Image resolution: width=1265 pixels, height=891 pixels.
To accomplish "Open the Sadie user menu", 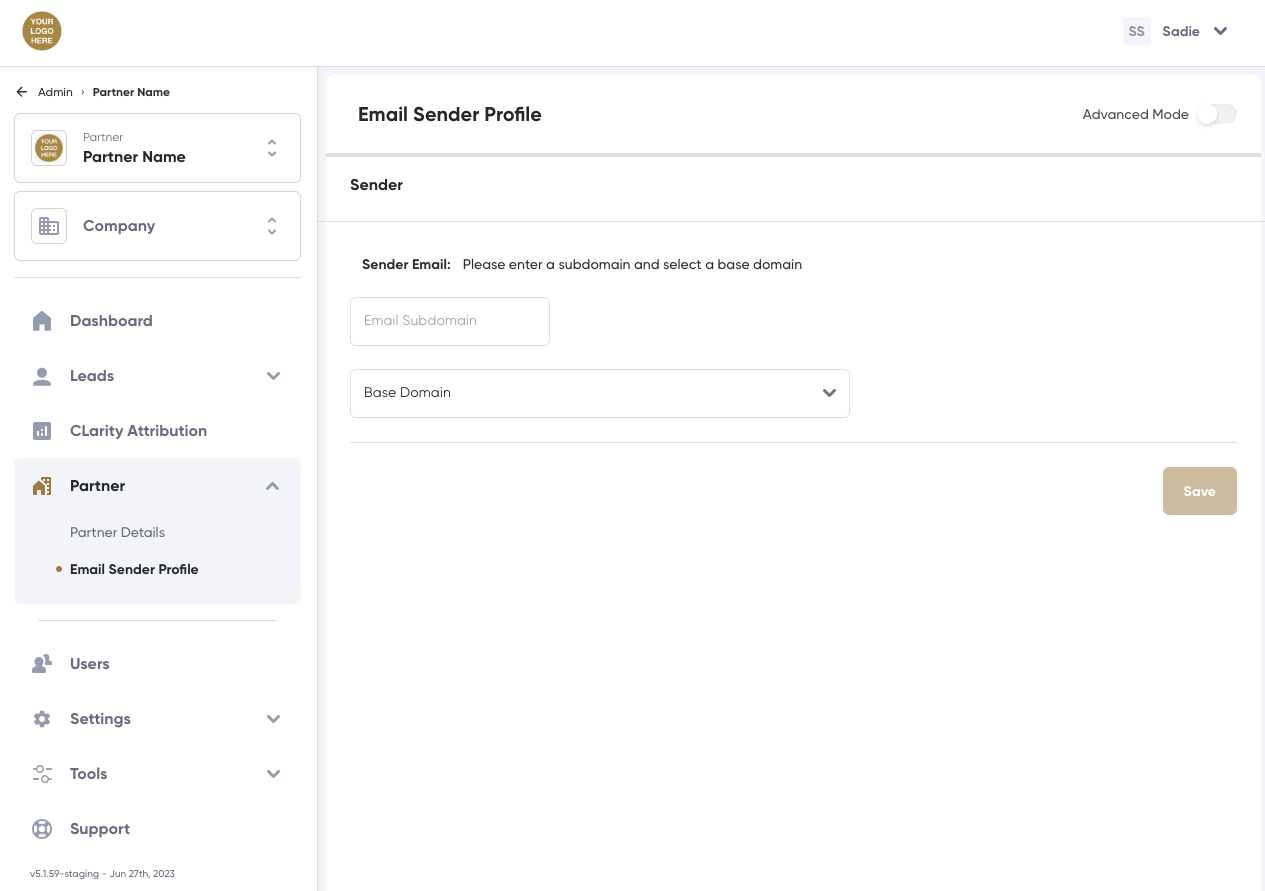I will pos(1178,31).
